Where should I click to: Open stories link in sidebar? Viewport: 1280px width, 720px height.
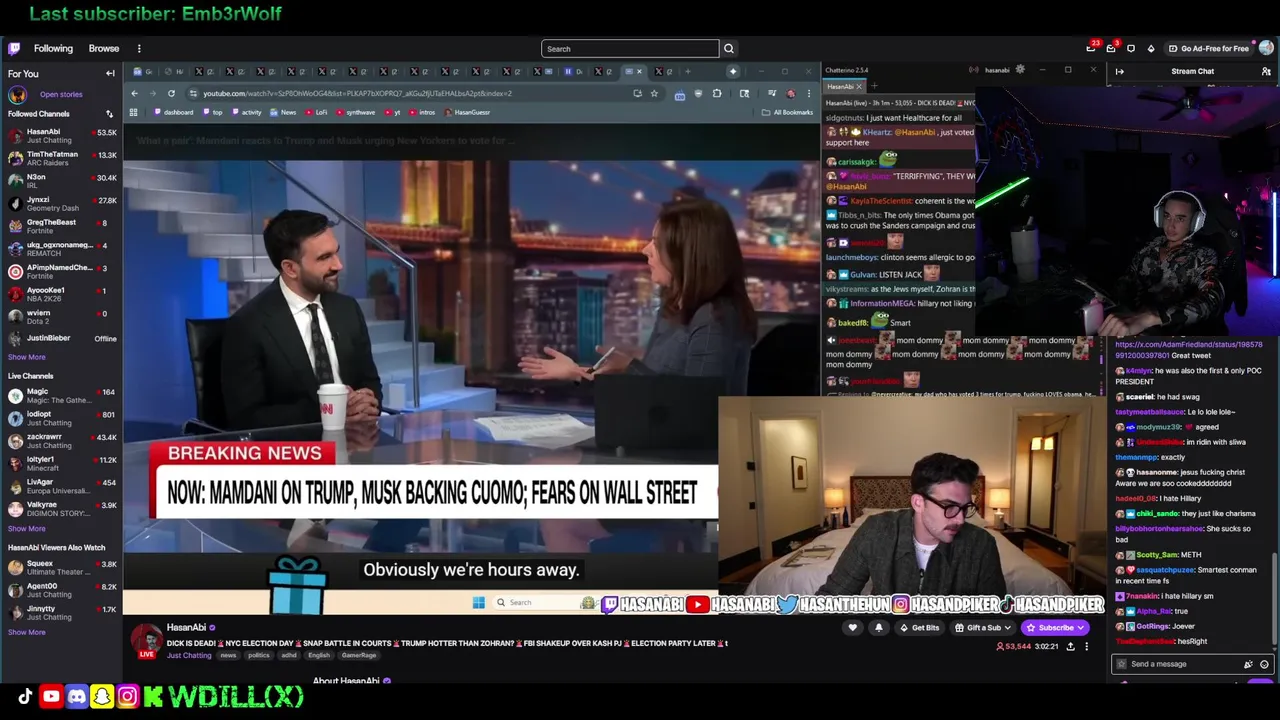point(61,94)
